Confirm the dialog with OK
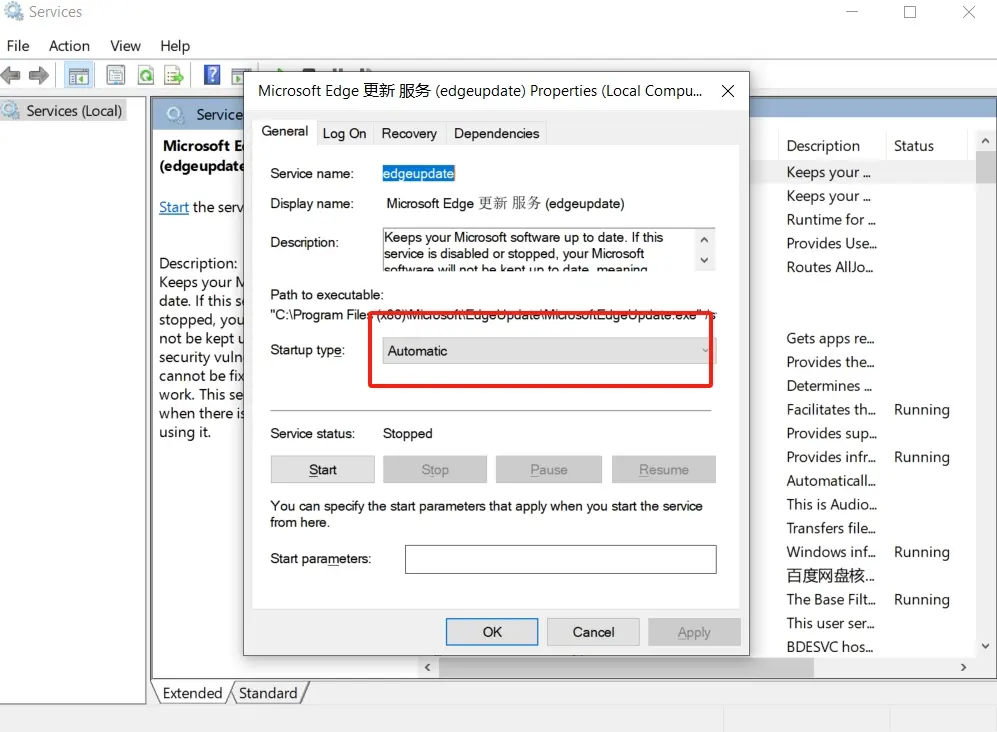The width and height of the screenshot is (997, 732). coord(492,632)
